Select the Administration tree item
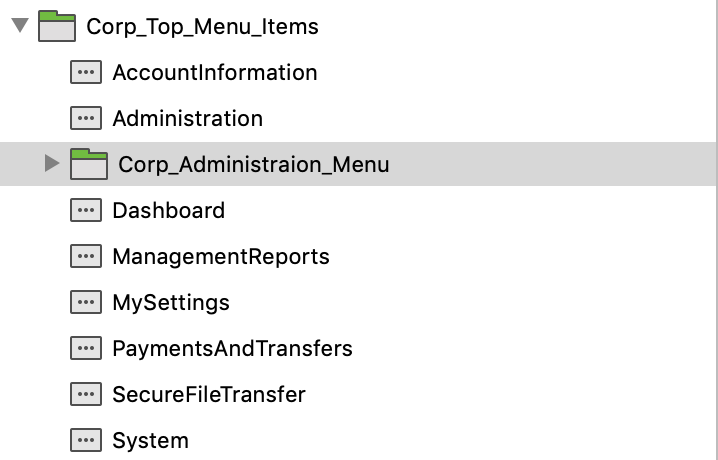This screenshot has height=460, width=718. coord(188,118)
